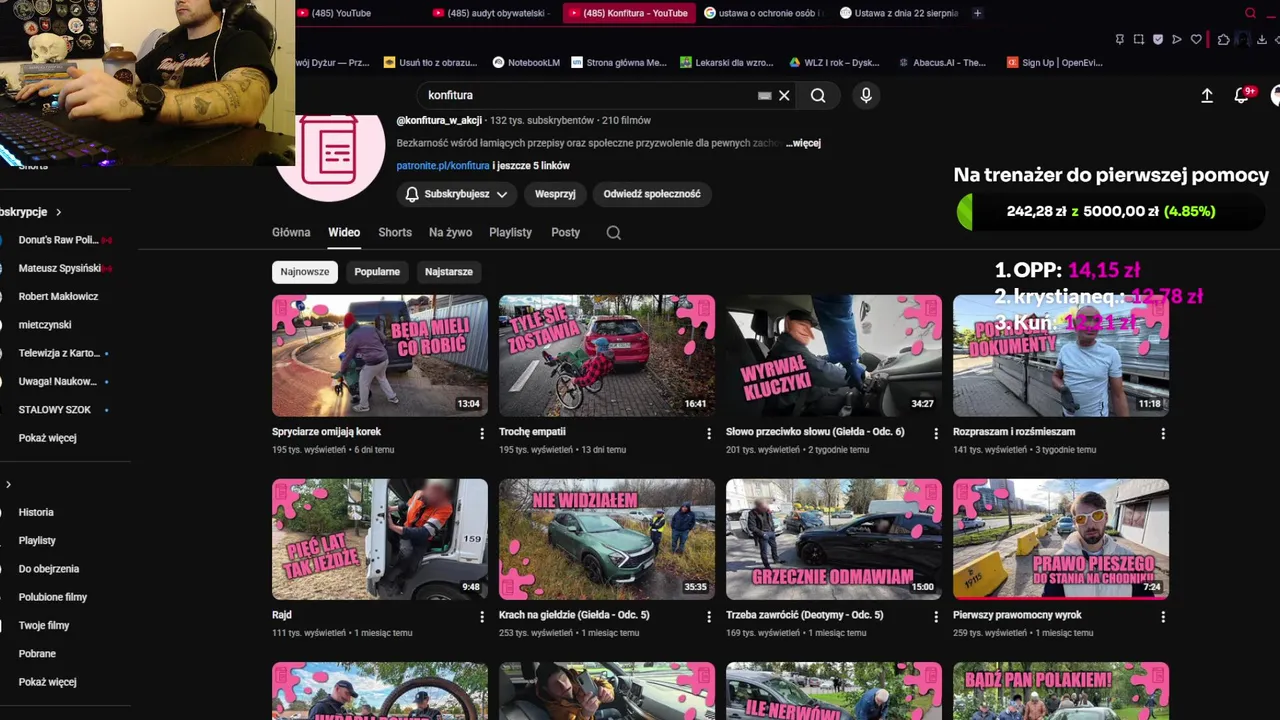The image size is (1280, 720).
Task: Select the Popularne sort chip
Action: pyautogui.click(x=377, y=272)
